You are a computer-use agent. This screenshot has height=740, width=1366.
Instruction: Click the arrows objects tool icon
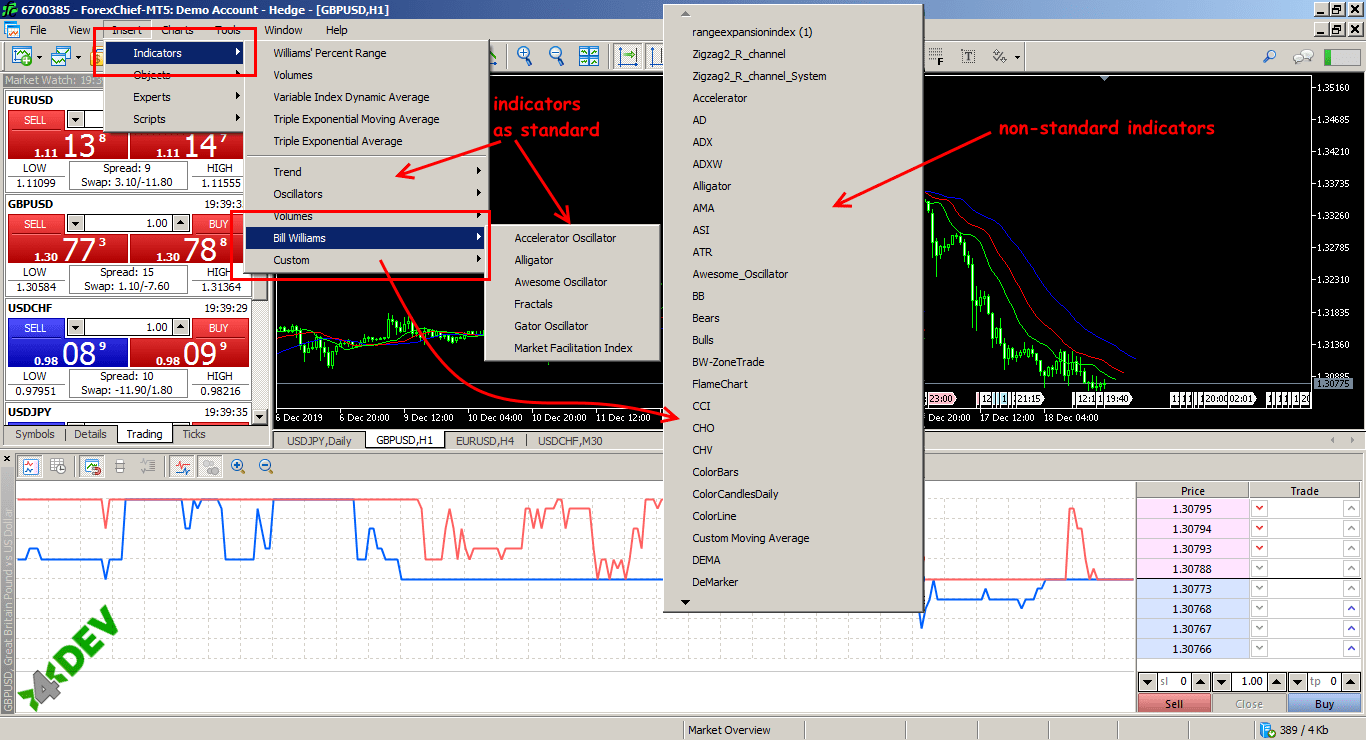[999, 56]
